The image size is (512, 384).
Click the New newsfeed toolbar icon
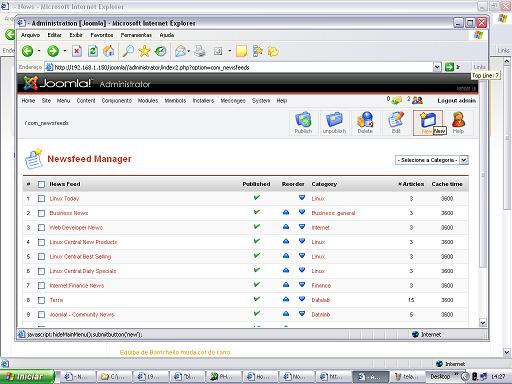point(428,123)
